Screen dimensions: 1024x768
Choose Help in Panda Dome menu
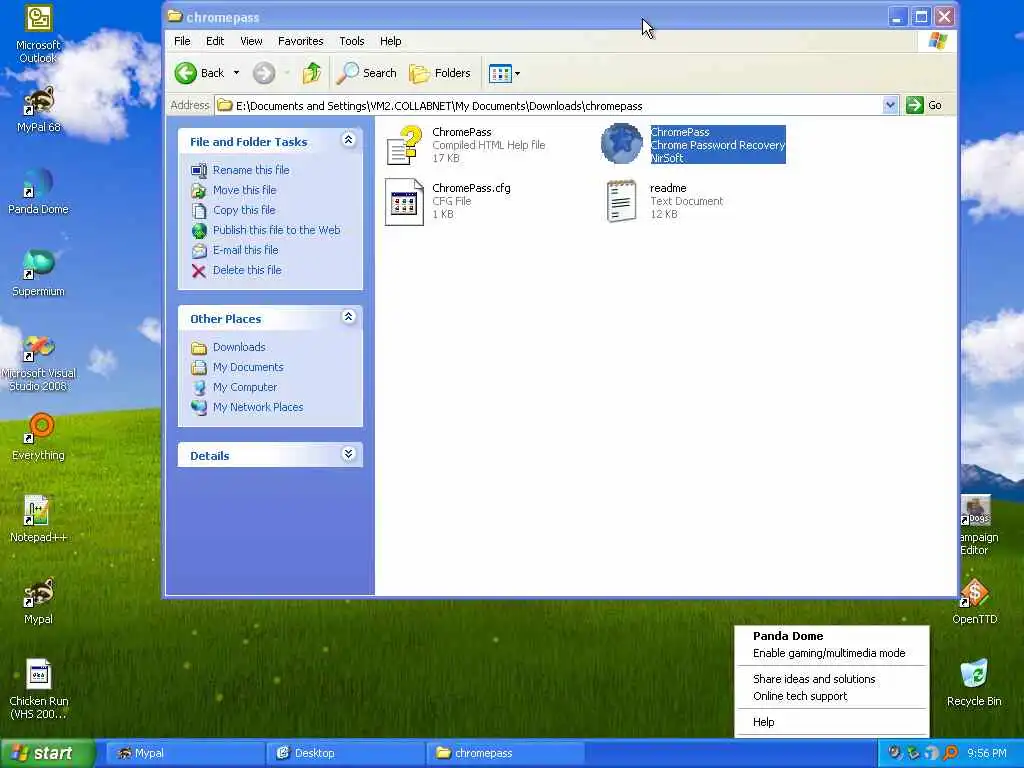tap(763, 722)
